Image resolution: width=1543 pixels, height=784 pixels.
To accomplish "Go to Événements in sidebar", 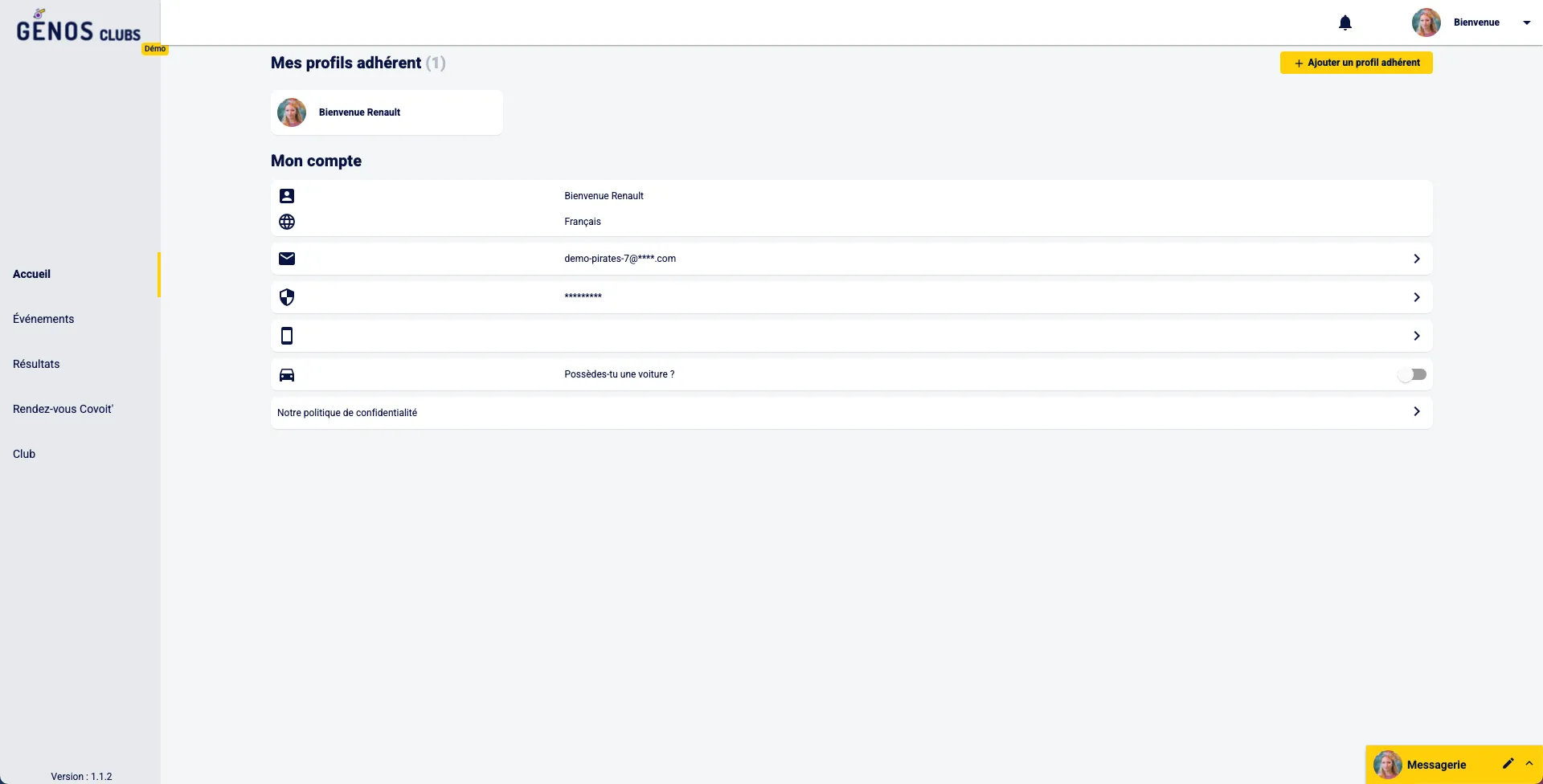I will [43, 319].
